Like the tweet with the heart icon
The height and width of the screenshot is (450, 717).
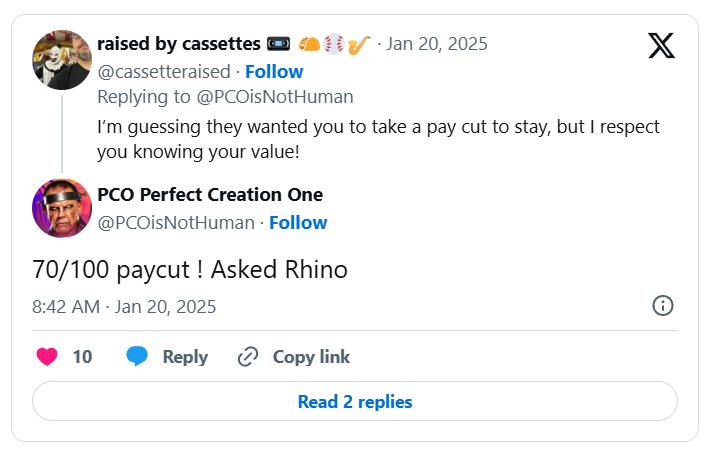pyautogui.click(x=47, y=357)
